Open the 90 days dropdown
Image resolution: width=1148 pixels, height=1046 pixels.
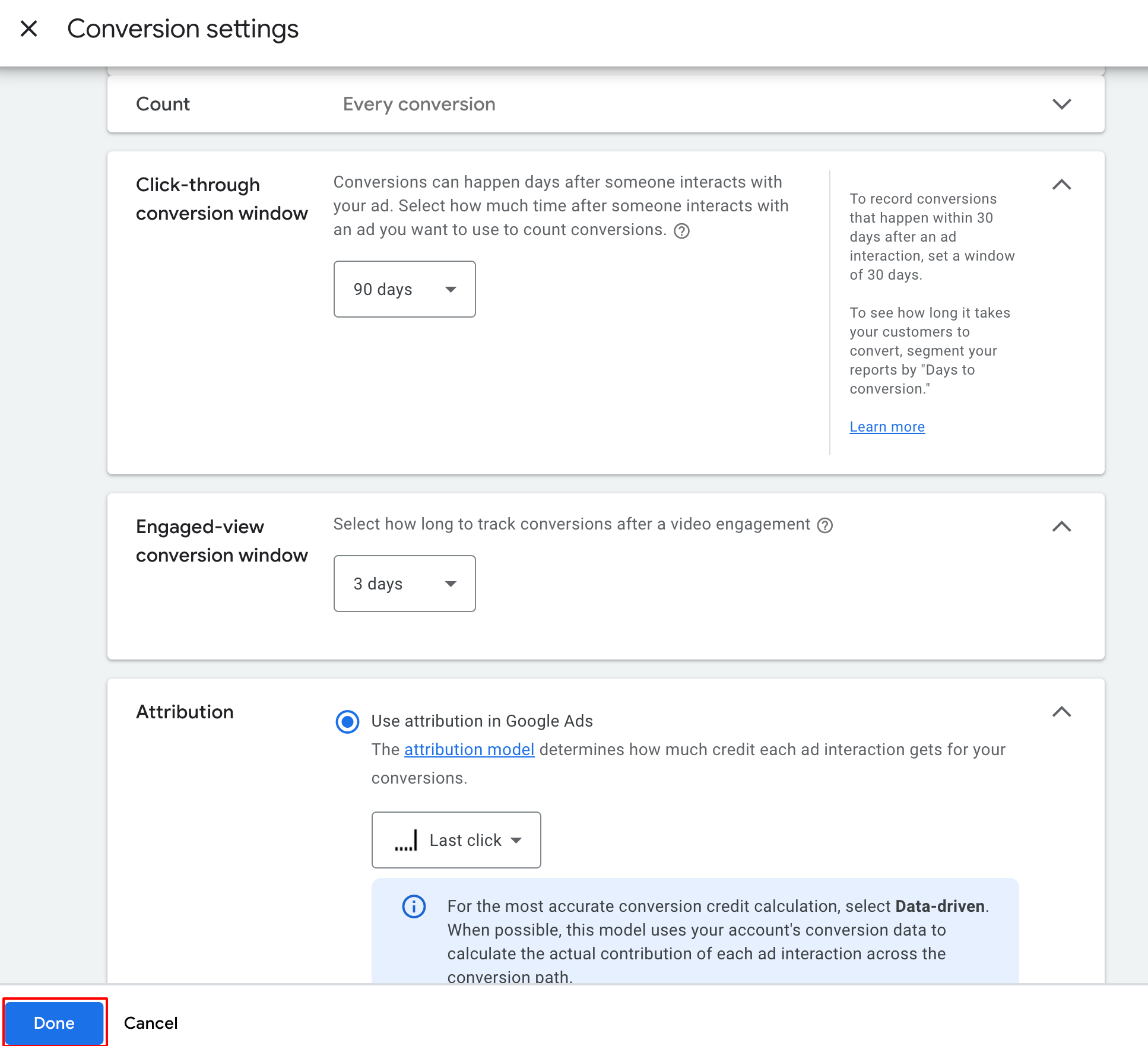404,289
